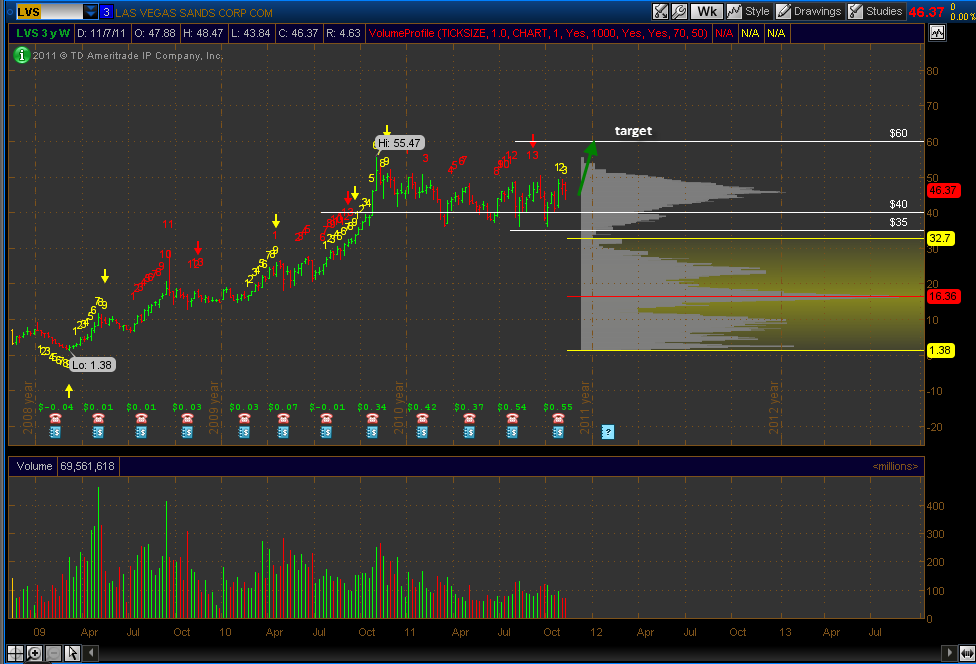This screenshot has width=976, height=664.
Task: Select the crosshair grid tool icon
Action: tap(16, 653)
